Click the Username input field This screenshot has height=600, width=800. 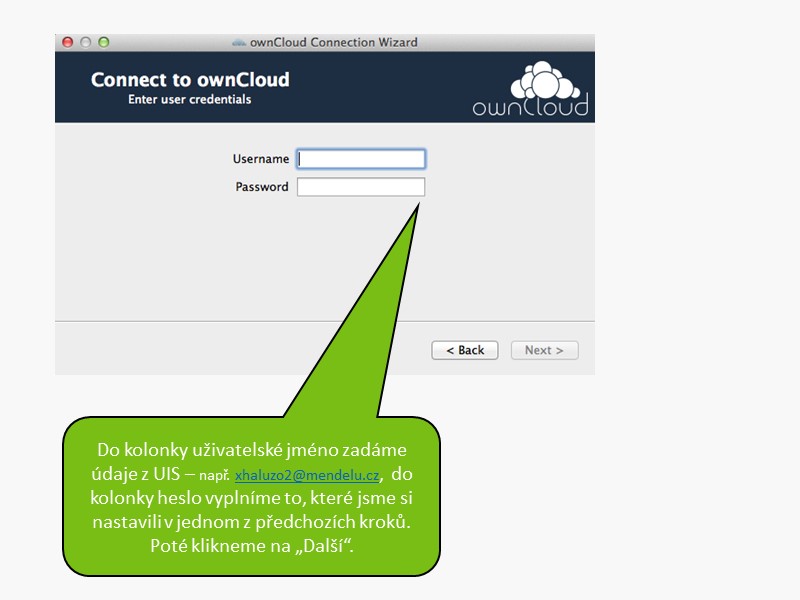pyautogui.click(x=361, y=159)
